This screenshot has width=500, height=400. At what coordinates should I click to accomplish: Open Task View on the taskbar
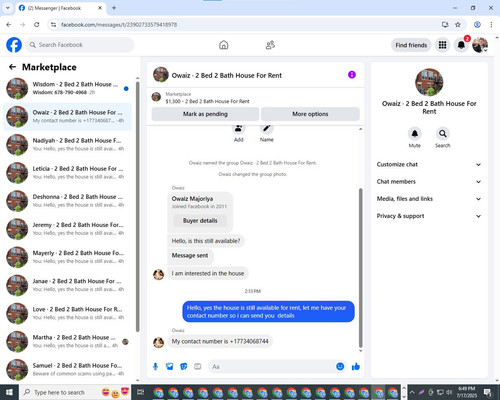pos(140,392)
